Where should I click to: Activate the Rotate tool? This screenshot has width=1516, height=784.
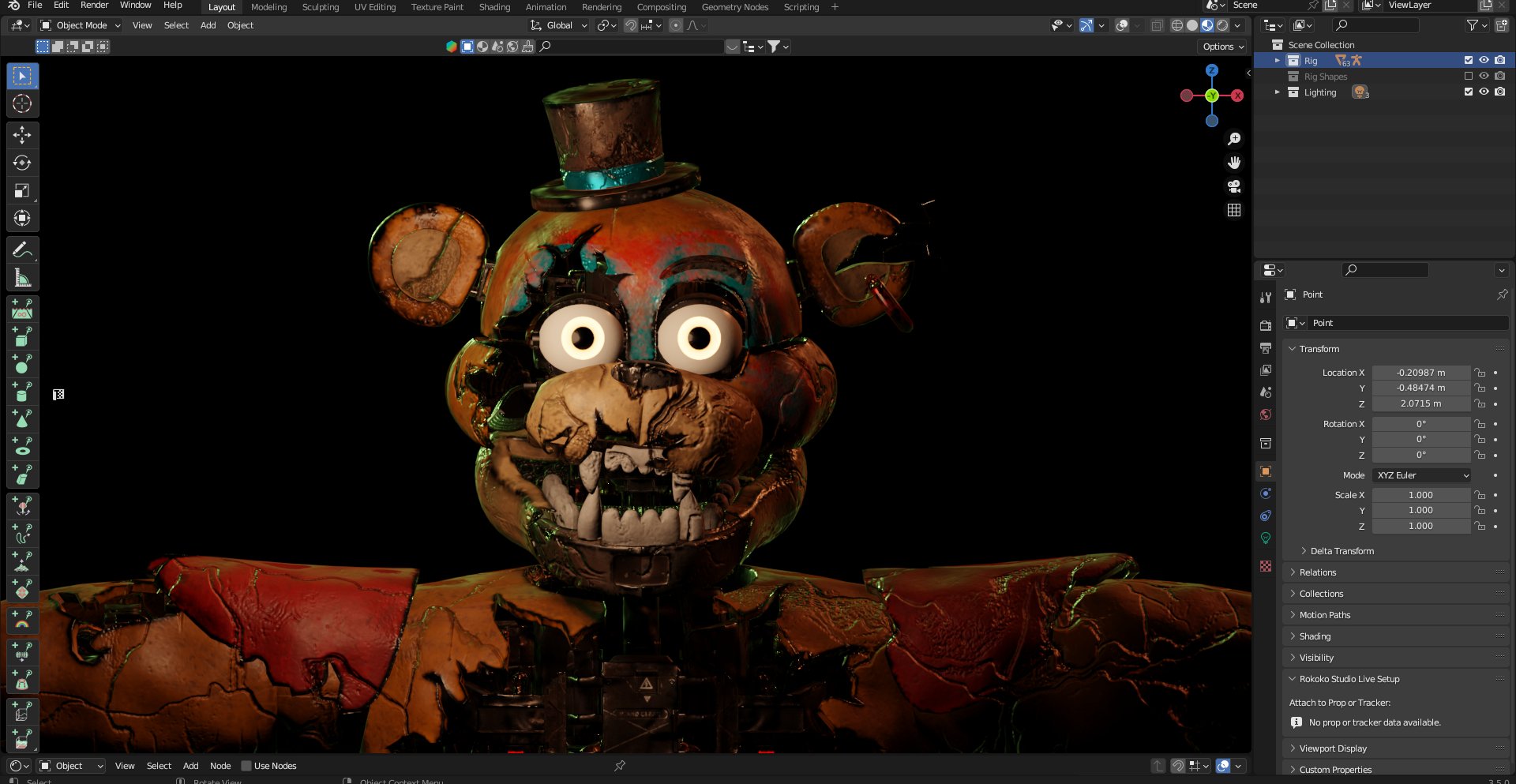tap(22, 163)
